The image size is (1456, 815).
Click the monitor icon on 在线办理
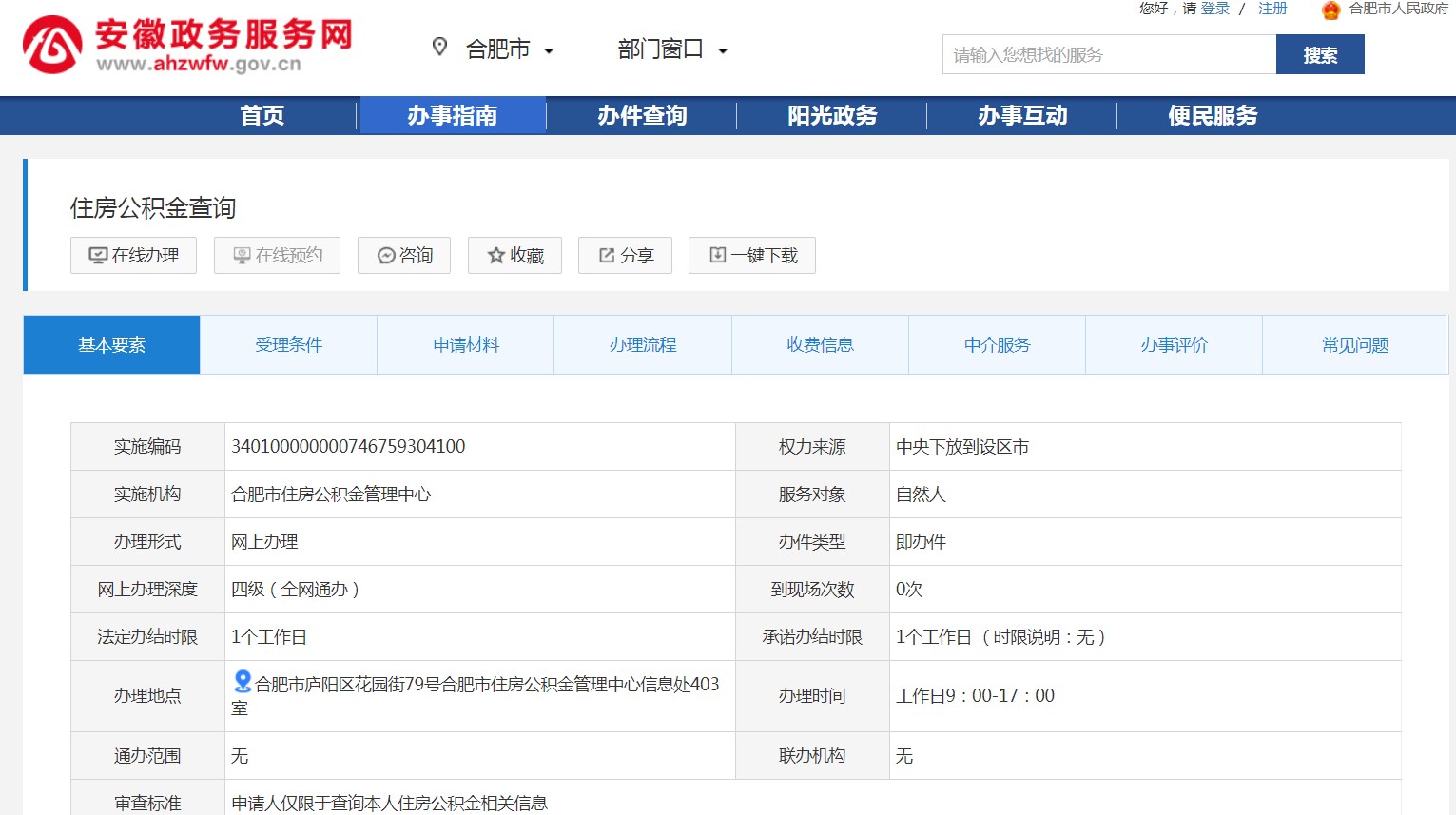98,256
